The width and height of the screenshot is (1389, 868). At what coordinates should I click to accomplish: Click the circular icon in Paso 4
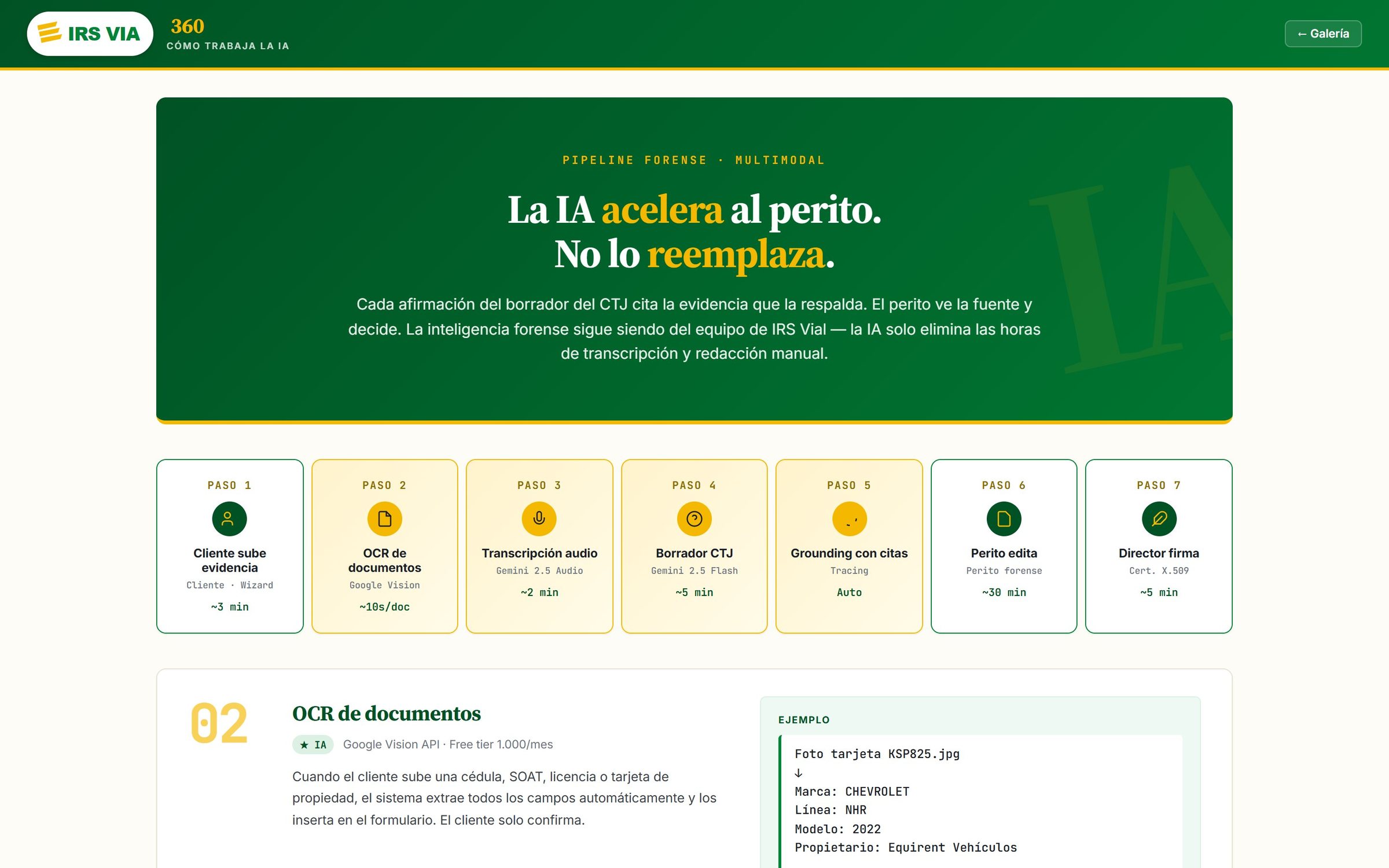tap(694, 518)
